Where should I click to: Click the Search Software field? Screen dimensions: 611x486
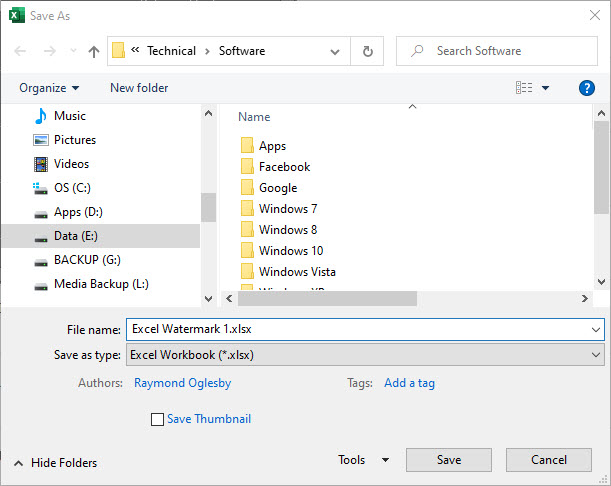(x=497, y=51)
